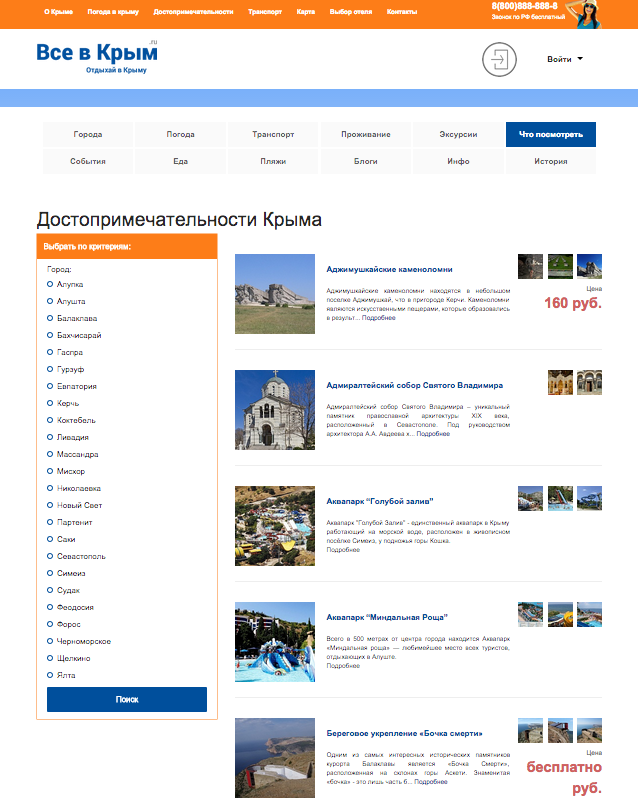Click Подробнее under Голубой залив description
This screenshot has width=638, height=812.
(x=343, y=550)
